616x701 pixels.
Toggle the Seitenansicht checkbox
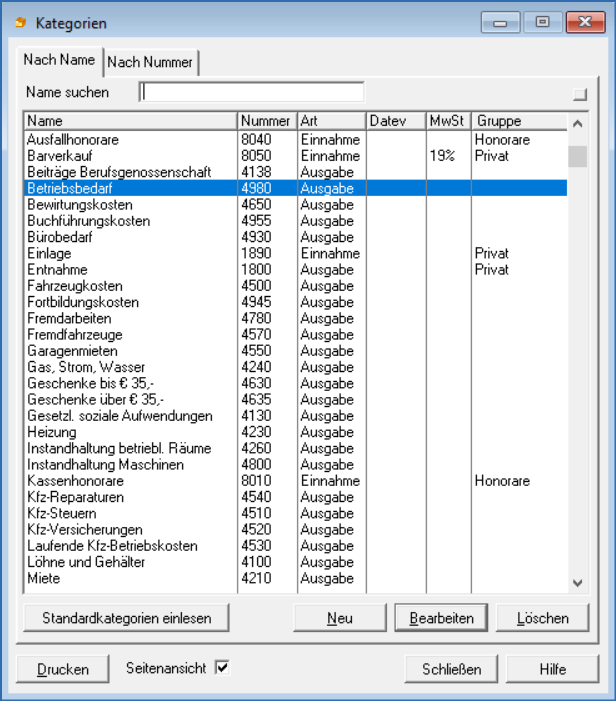tap(222, 668)
